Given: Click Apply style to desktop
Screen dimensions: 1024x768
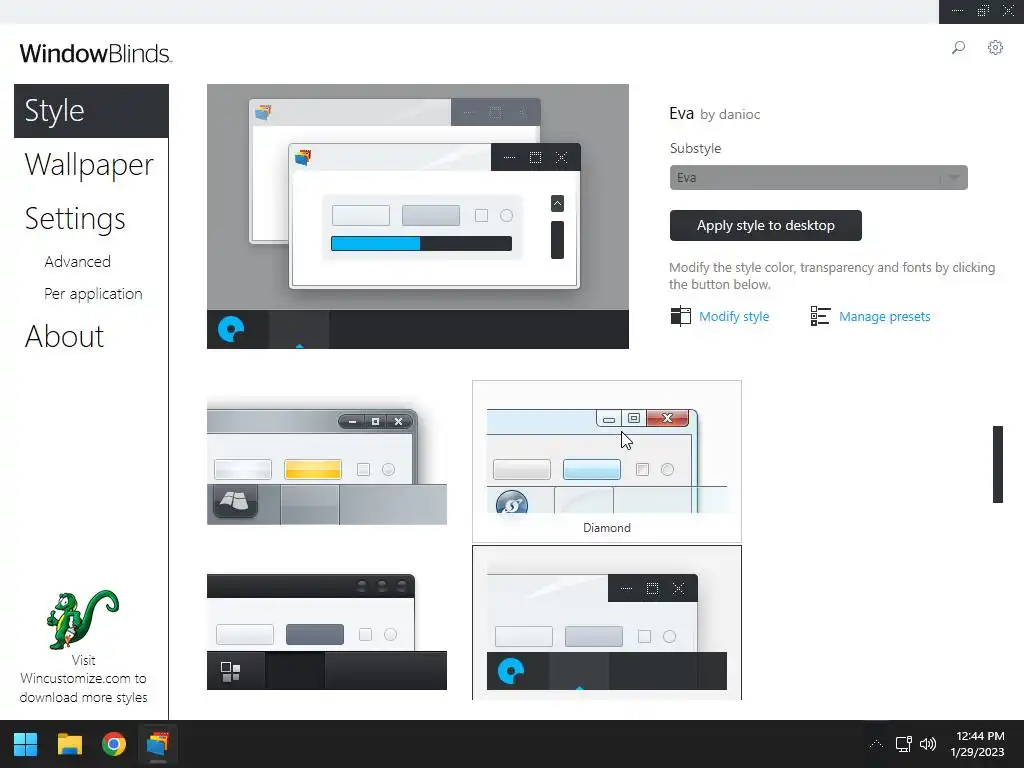Looking at the screenshot, I should (x=765, y=225).
